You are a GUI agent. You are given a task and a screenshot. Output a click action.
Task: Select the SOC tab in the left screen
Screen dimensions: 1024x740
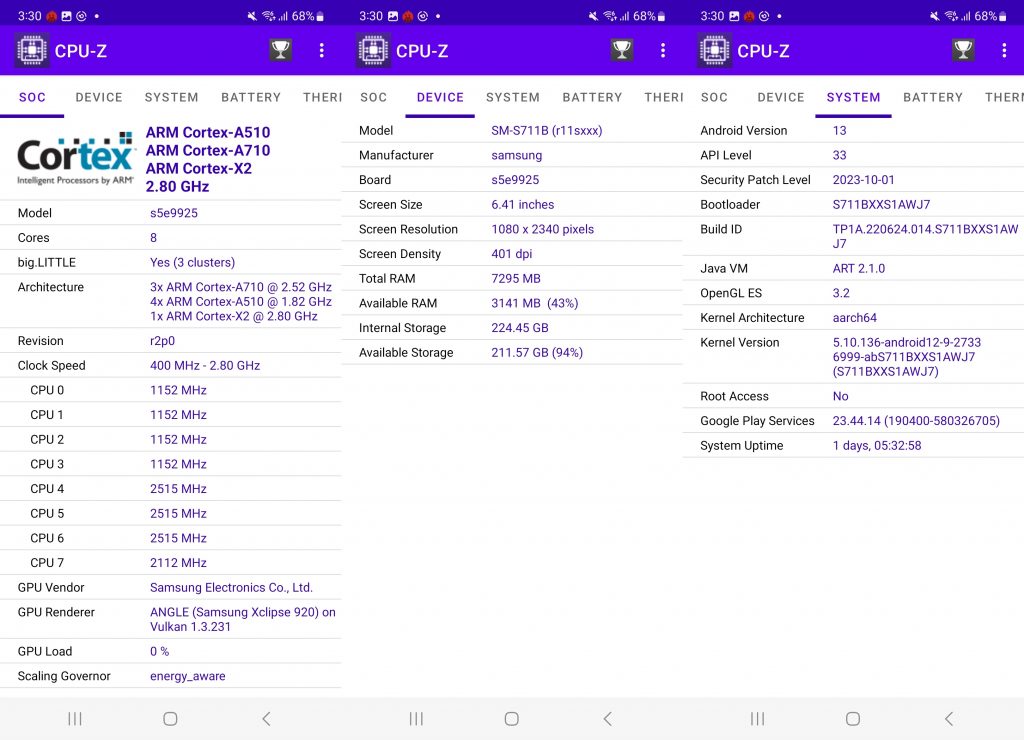32,97
